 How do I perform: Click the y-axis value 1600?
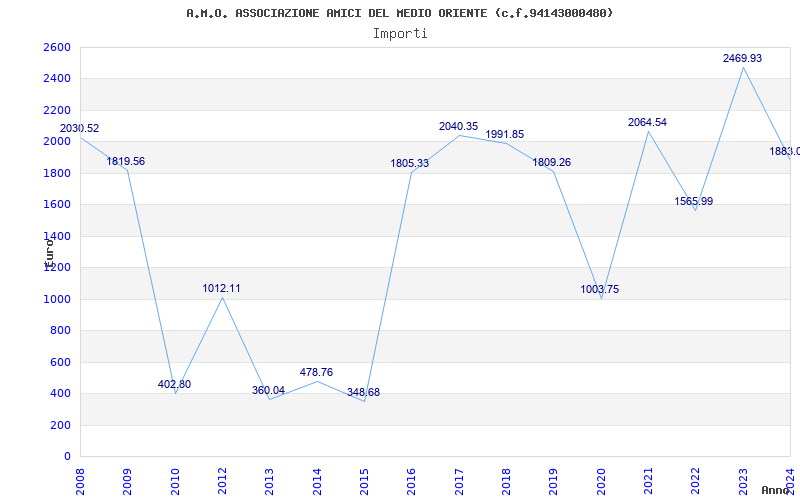(57, 205)
